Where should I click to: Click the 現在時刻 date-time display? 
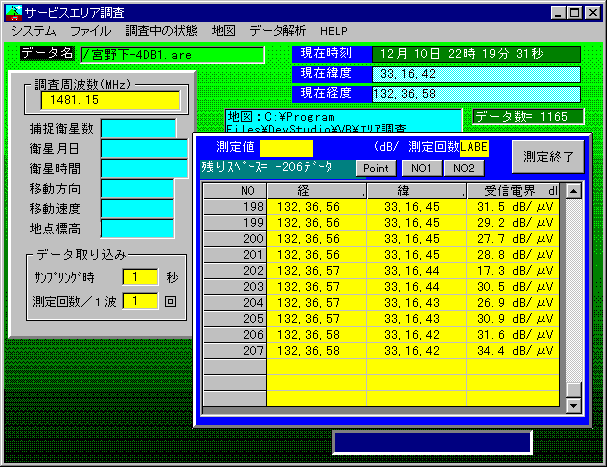[x=476, y=54]
